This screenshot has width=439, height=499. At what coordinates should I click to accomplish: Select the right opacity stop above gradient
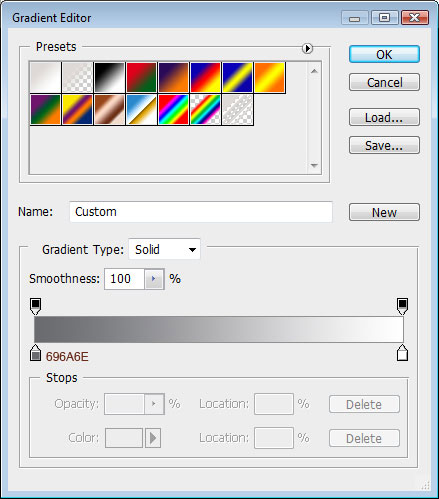[x=402, y=306]
